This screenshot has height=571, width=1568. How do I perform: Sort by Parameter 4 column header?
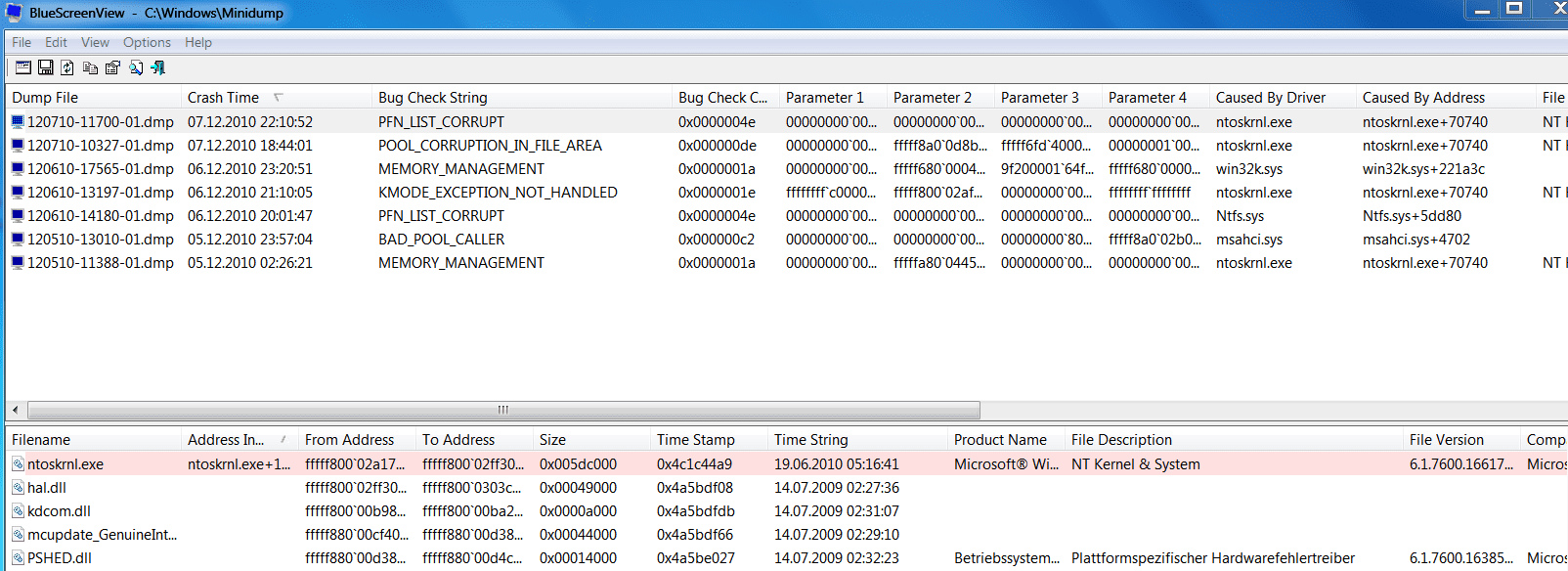tap(1156, 98)
